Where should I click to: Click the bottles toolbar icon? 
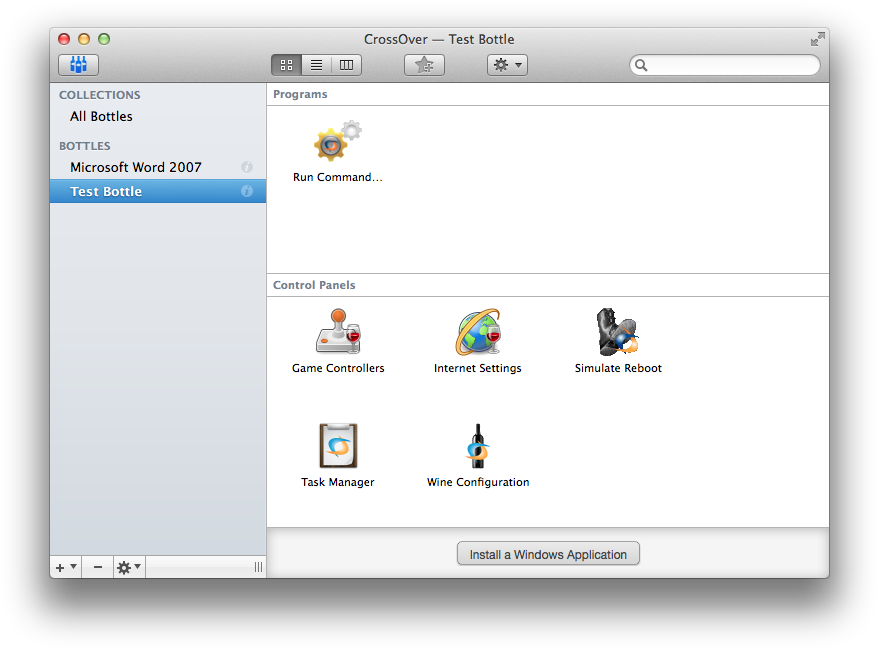[x=78, y=65]
